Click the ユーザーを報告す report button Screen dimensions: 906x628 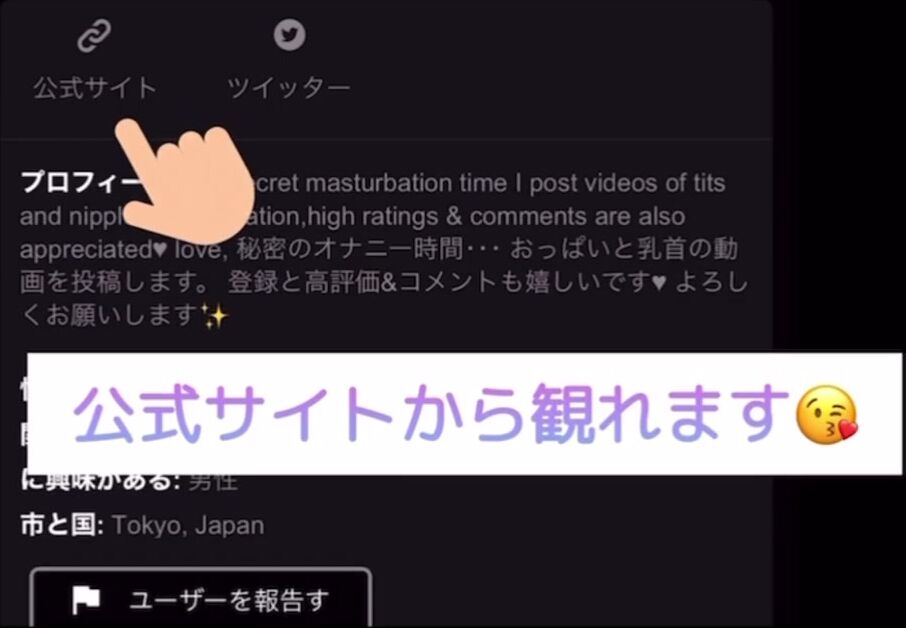(200, 597)
